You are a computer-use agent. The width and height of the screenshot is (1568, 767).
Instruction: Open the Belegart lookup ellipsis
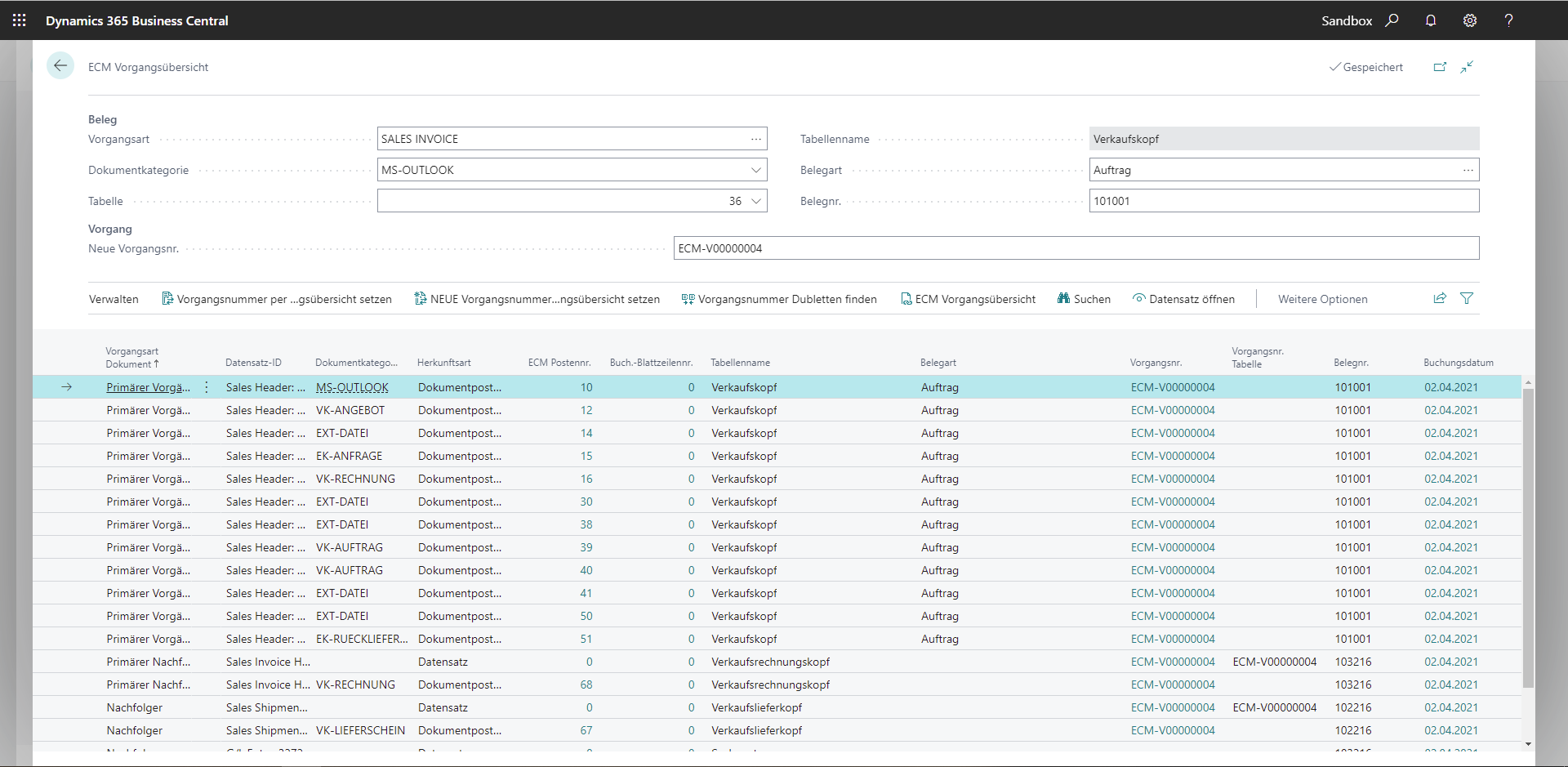tap(1468, 170)
